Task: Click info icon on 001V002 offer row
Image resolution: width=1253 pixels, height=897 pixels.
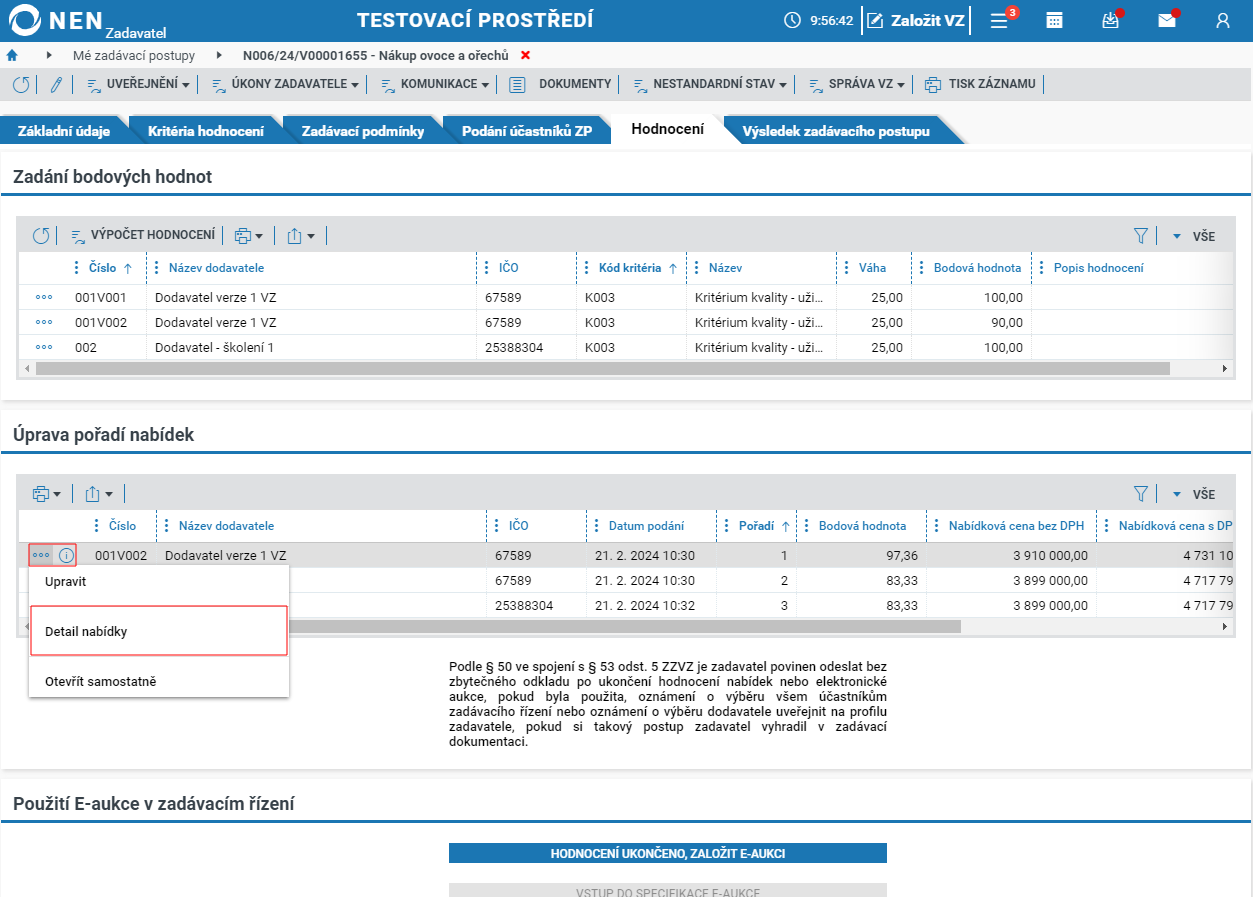Action: coord(67,555)
